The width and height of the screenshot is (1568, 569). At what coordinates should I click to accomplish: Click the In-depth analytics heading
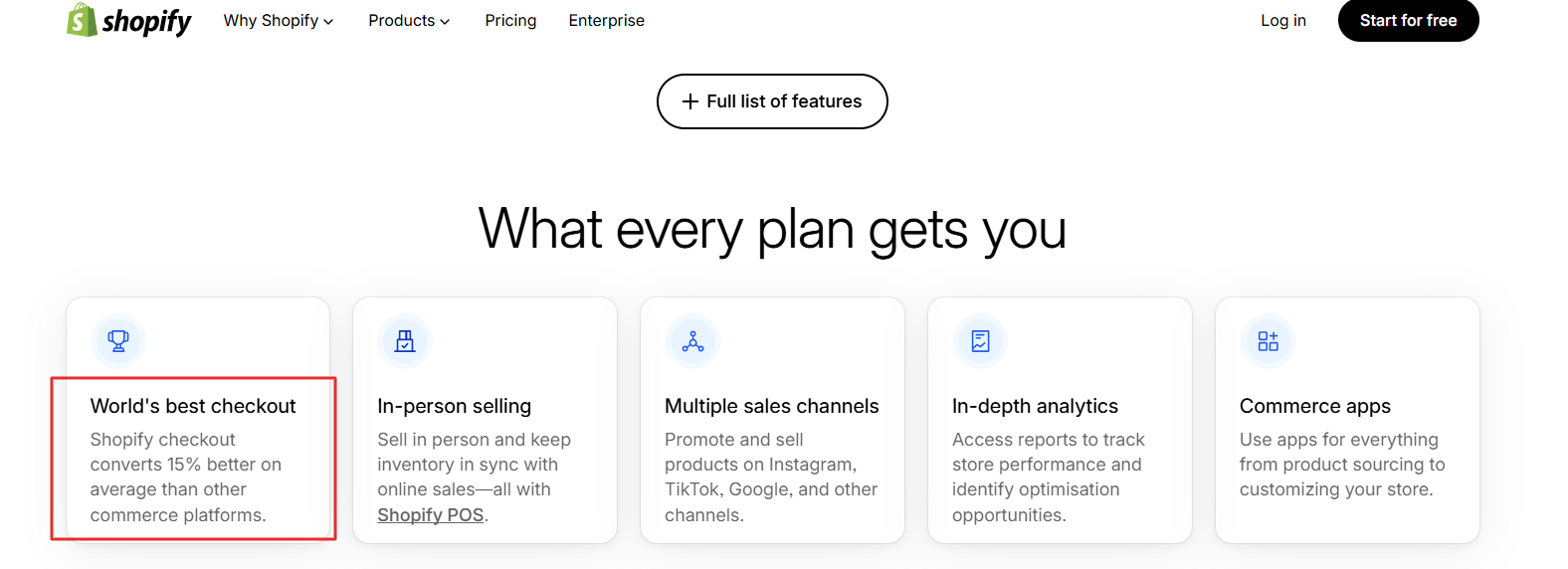point(1035,406)
